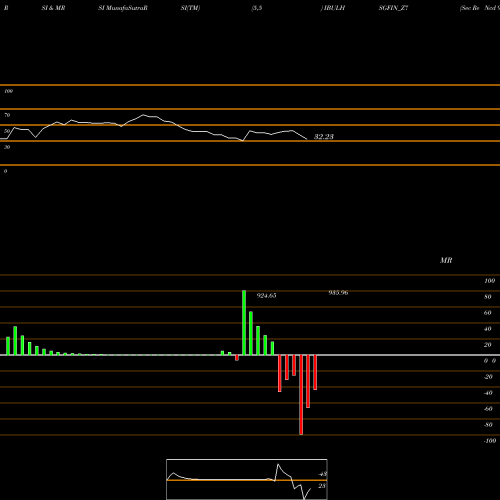The height and width of the screenshot is (500, 500).
Task: Click the MR axis label -20
Action: tap(488, 377)
